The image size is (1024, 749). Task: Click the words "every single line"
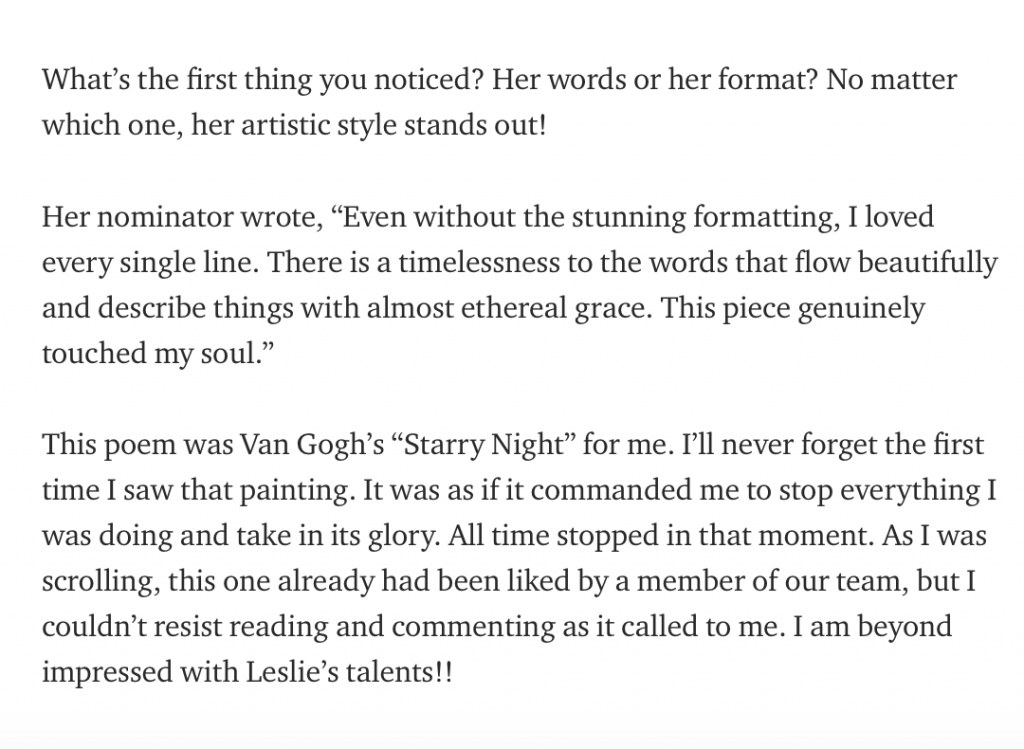click(151, 263)
